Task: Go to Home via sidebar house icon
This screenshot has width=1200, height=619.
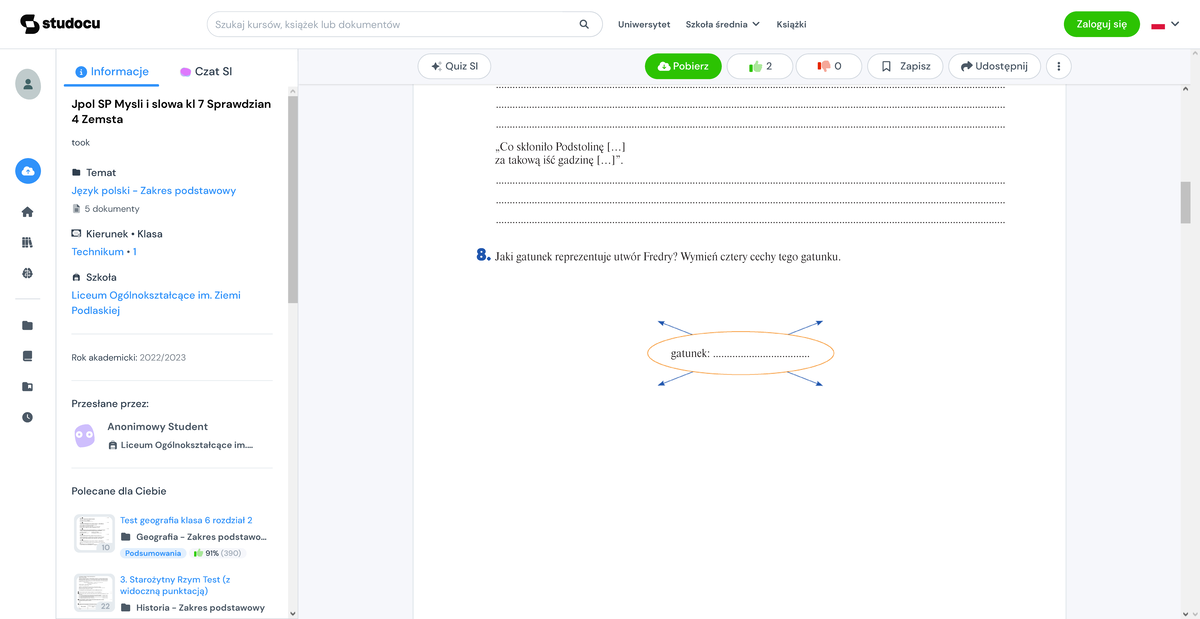Action: coord(27,212)
